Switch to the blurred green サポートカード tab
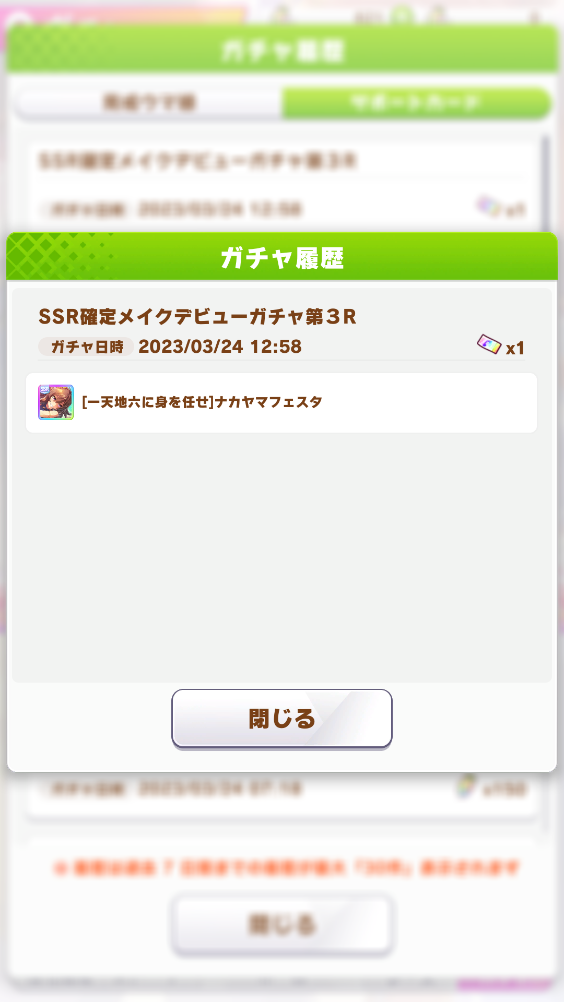Viewport: 564px width, 1002px height. (x=416, y=102)
